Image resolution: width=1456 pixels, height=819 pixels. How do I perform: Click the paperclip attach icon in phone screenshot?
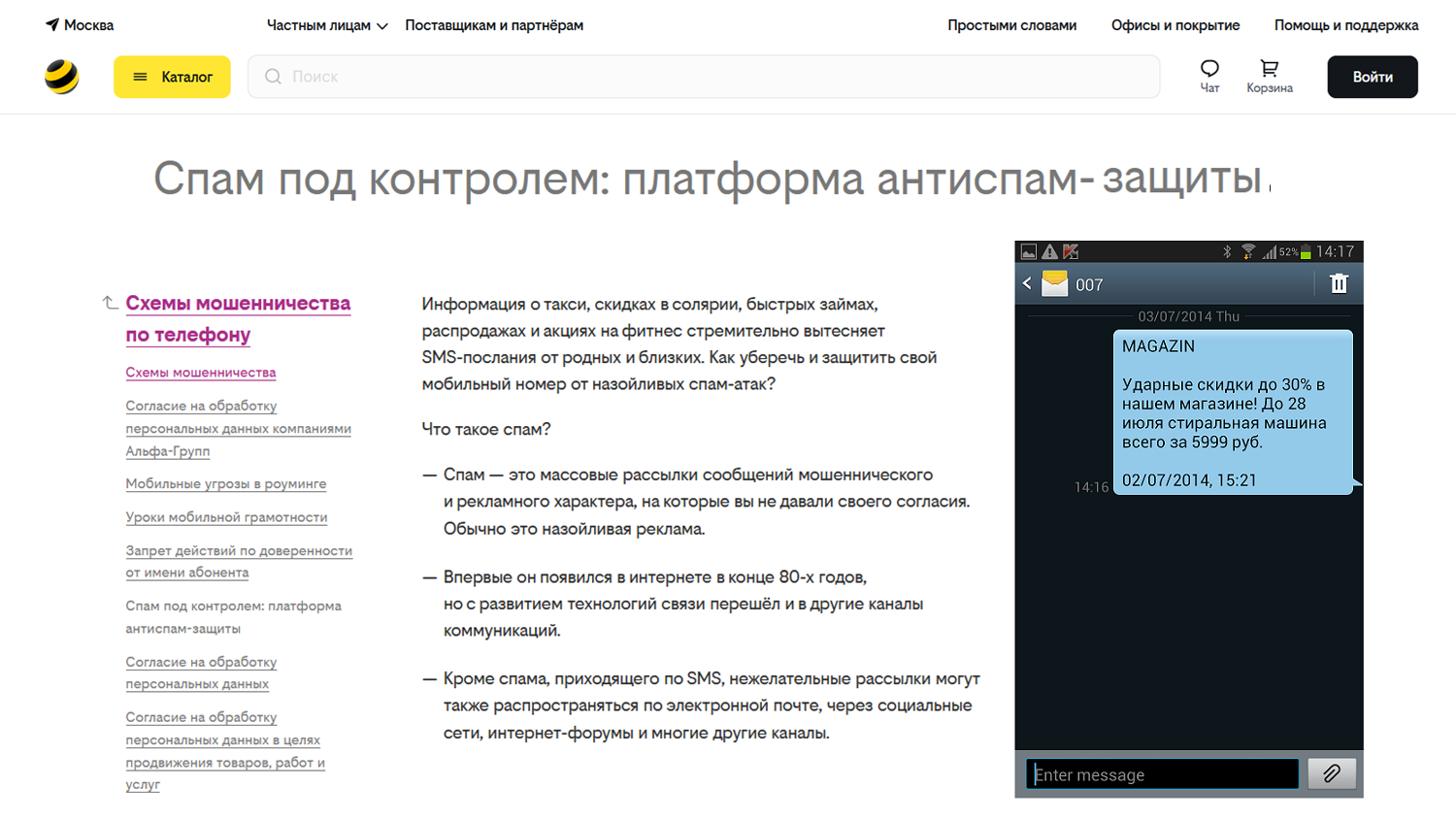(x=1332, y=773)
